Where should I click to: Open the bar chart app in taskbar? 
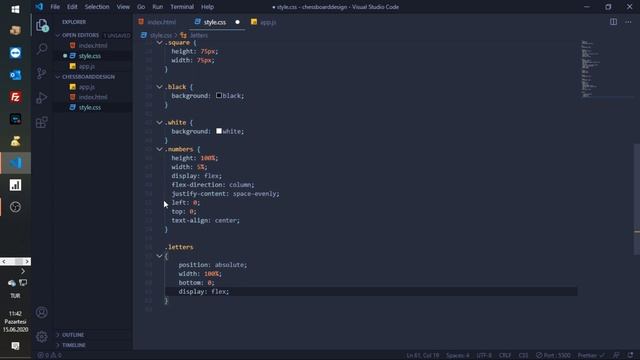tap(16, 185)
